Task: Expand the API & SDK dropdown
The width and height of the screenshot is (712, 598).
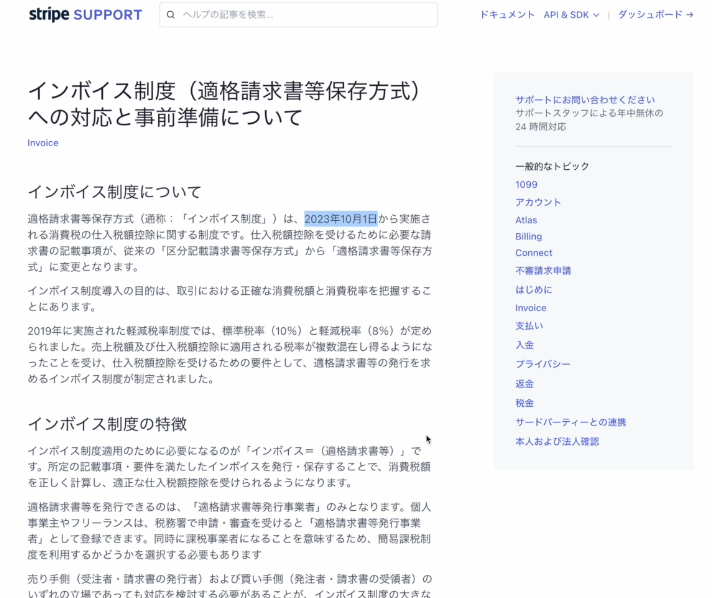Action: (571, 15)
